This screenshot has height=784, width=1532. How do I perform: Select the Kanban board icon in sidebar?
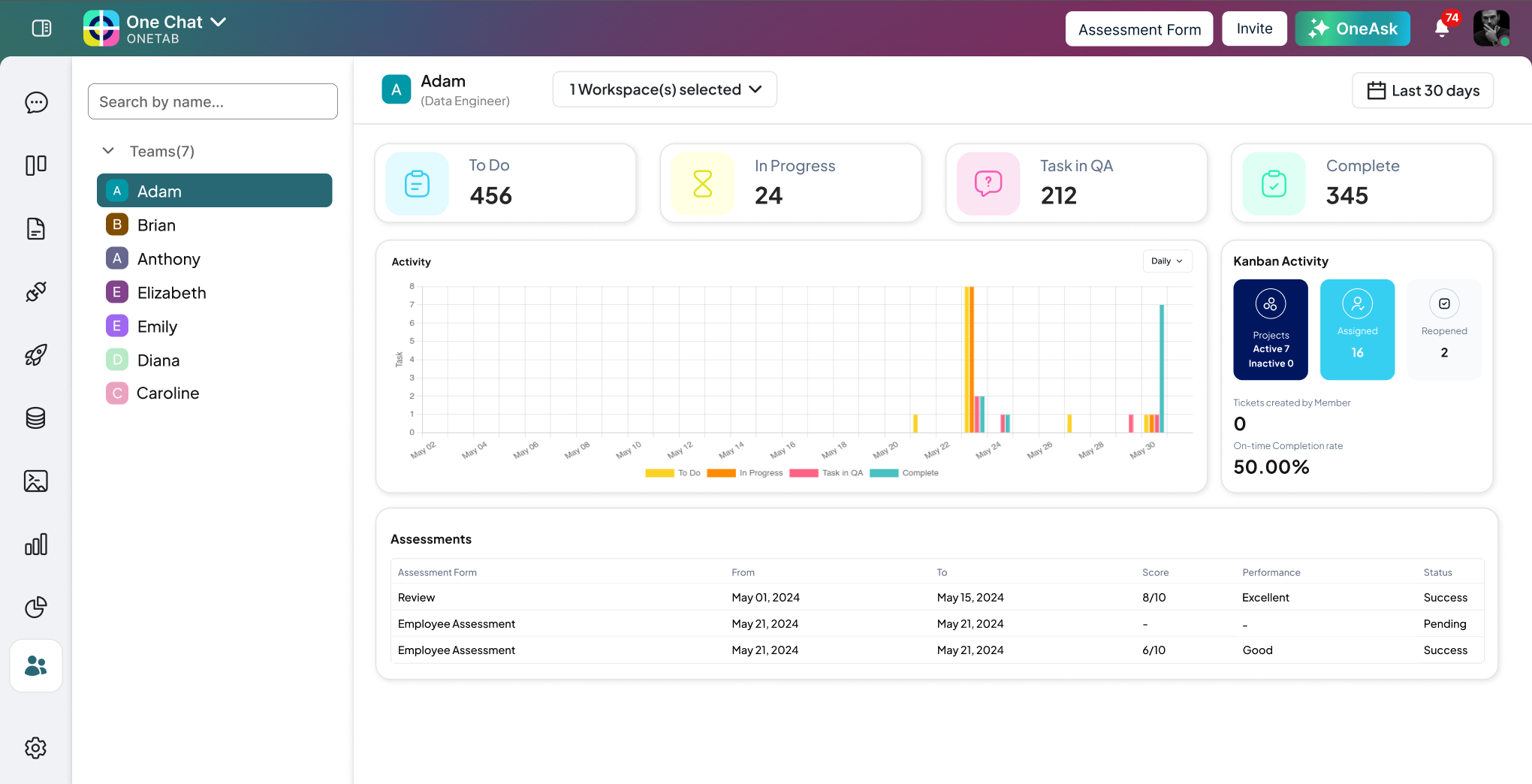click(x=35, y=165)
